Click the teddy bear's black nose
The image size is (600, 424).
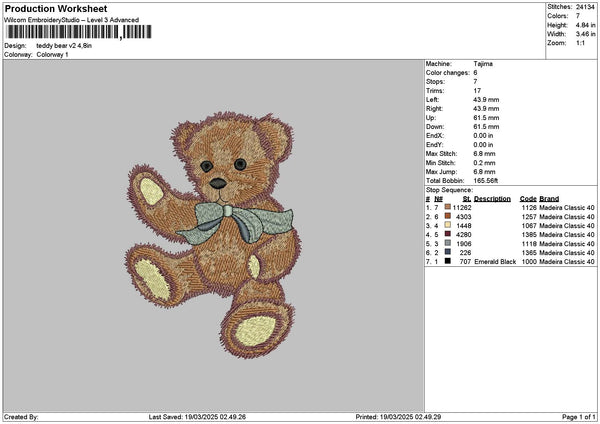(217, 183)
